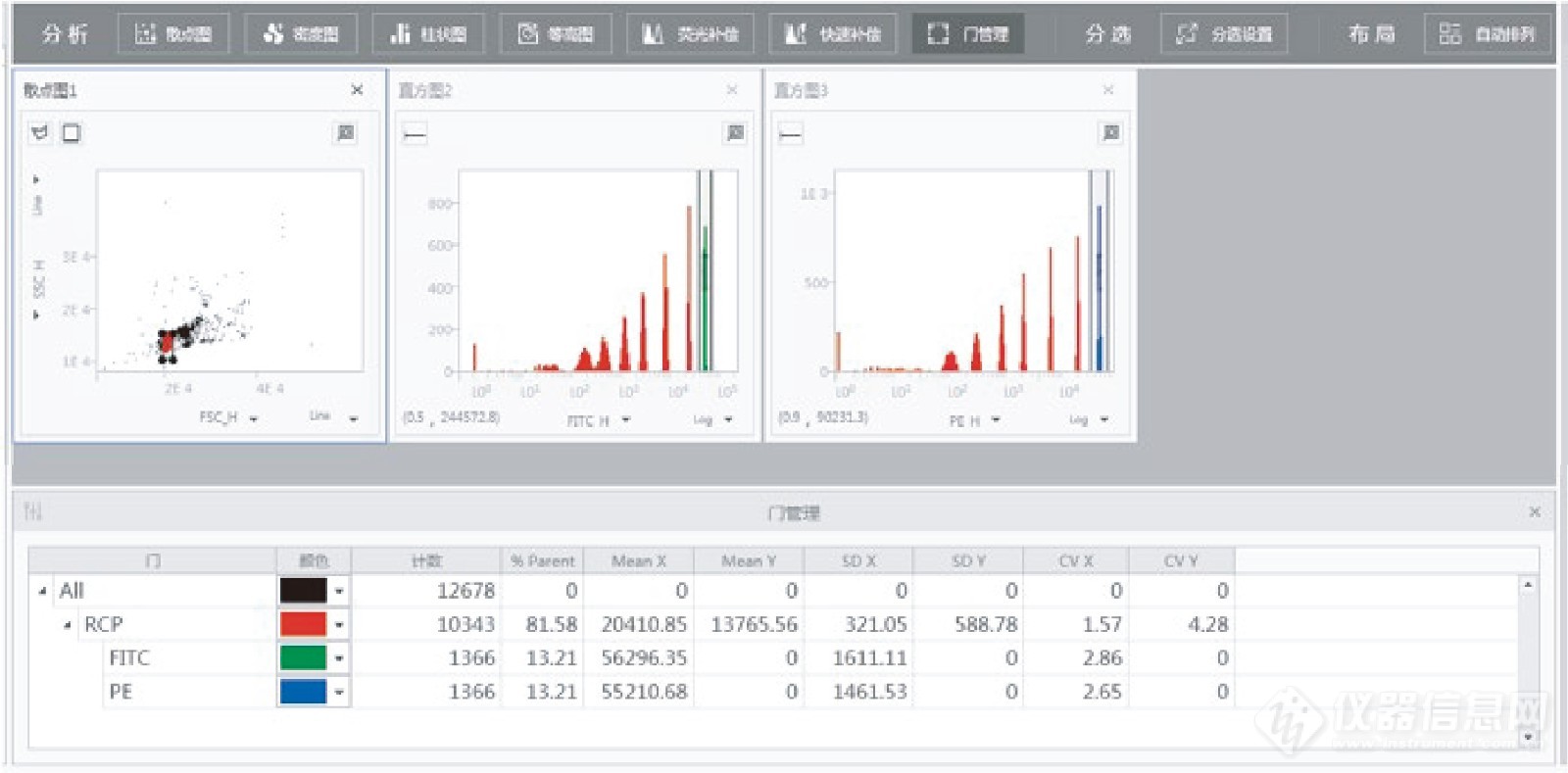Click the PE gate region in 直方图3 chart

tap(1100, 270)
